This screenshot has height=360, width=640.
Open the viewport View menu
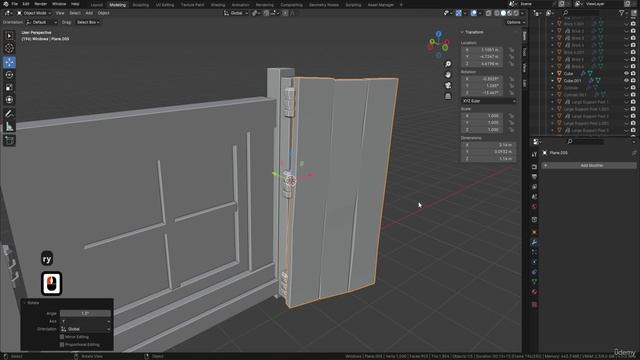[x=60, y=13]
